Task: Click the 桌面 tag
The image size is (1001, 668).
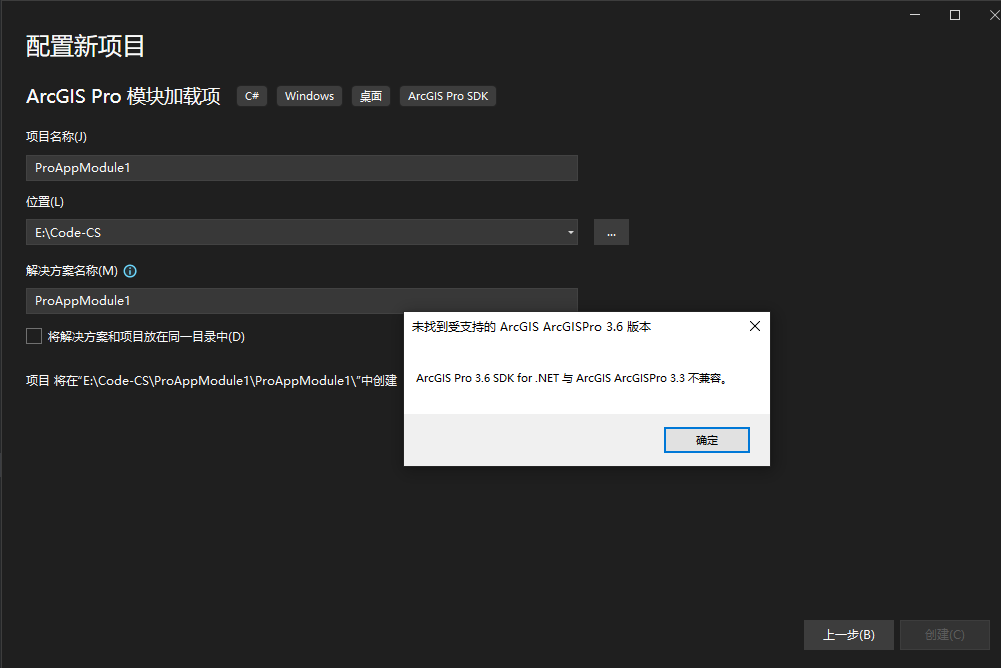Action: click(370, 96)
